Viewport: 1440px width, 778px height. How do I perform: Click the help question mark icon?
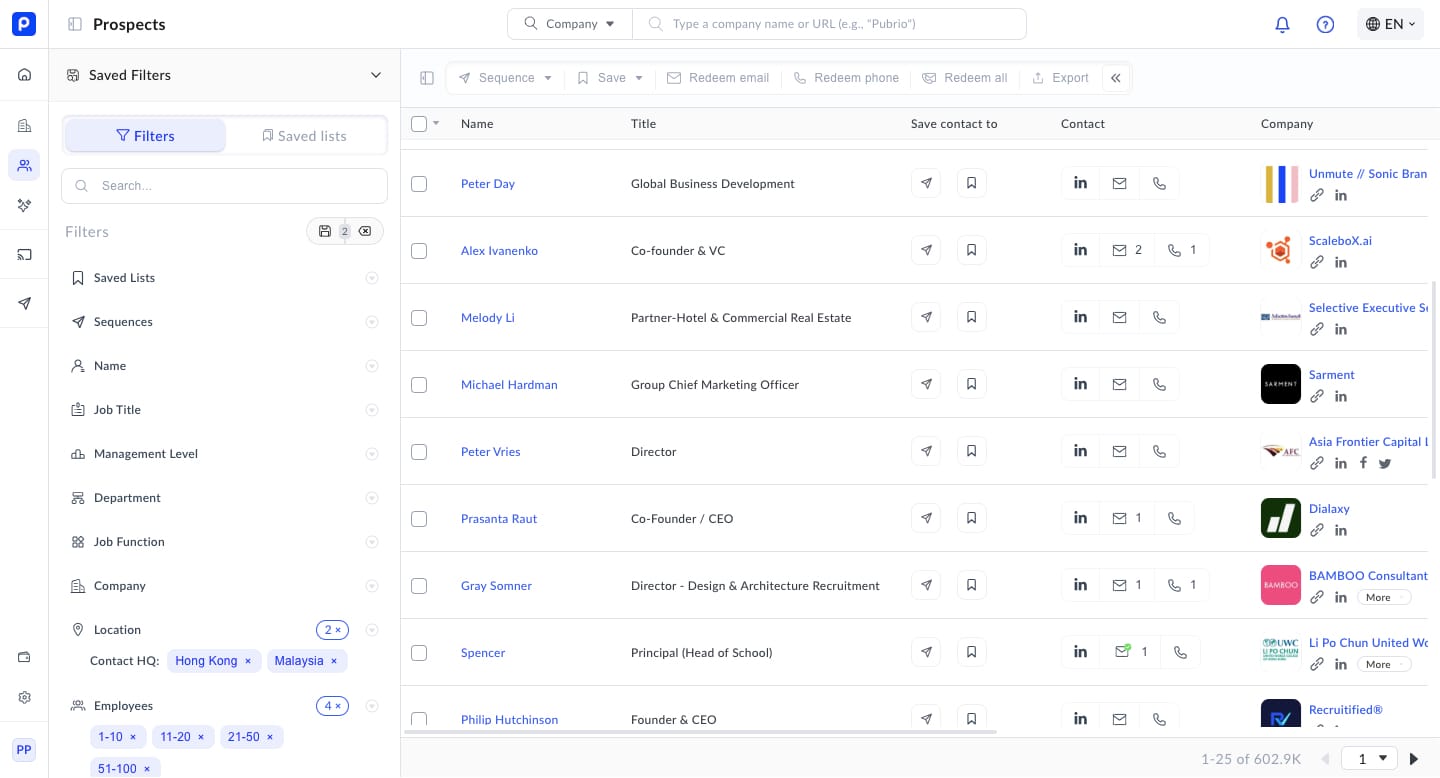[x=1325, y=25]
